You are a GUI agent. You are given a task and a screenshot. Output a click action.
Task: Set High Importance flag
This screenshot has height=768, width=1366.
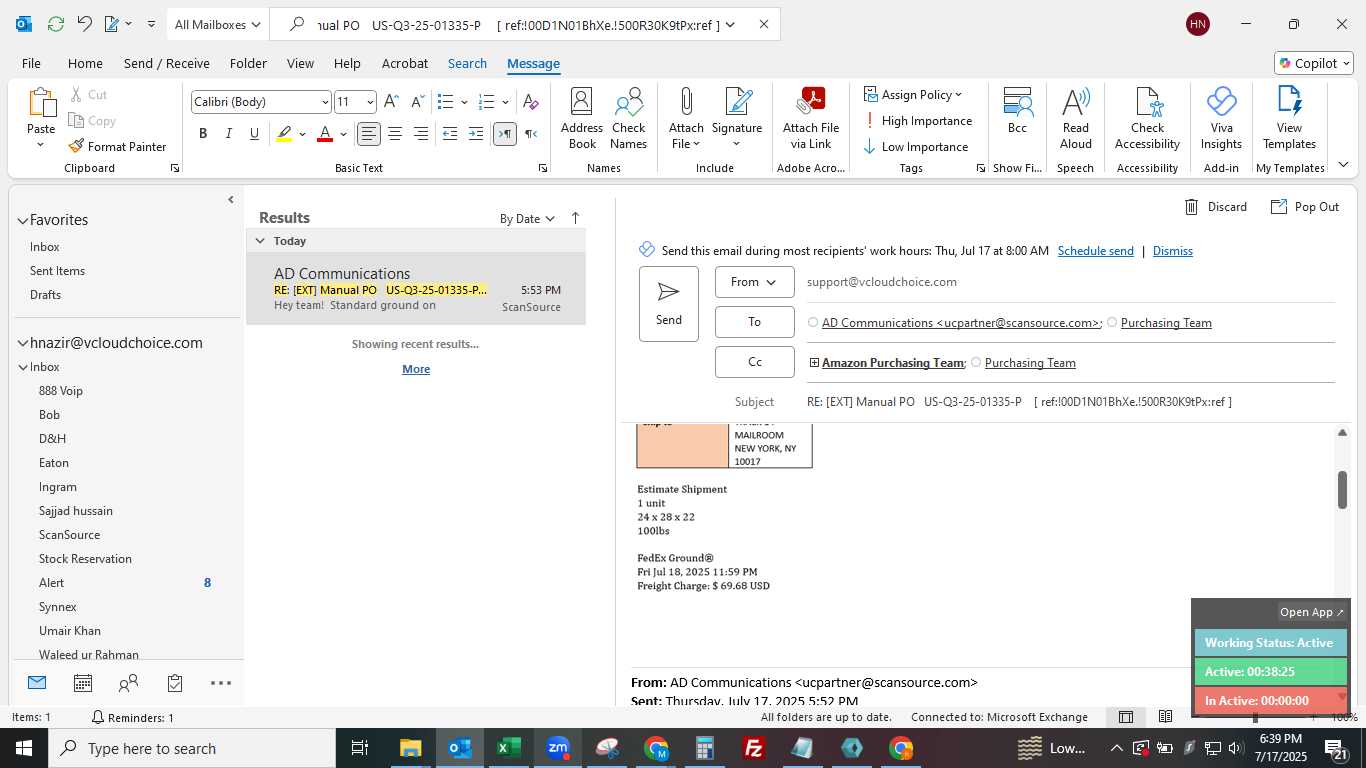tap(917, 120)
